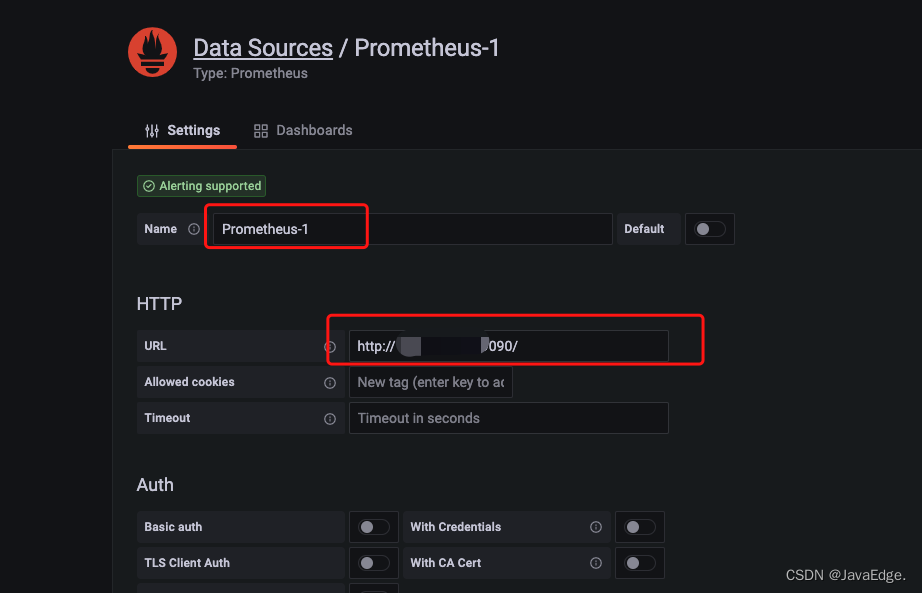Switch to the Settings tab
The image size is (922, 593).
(183, 131)
